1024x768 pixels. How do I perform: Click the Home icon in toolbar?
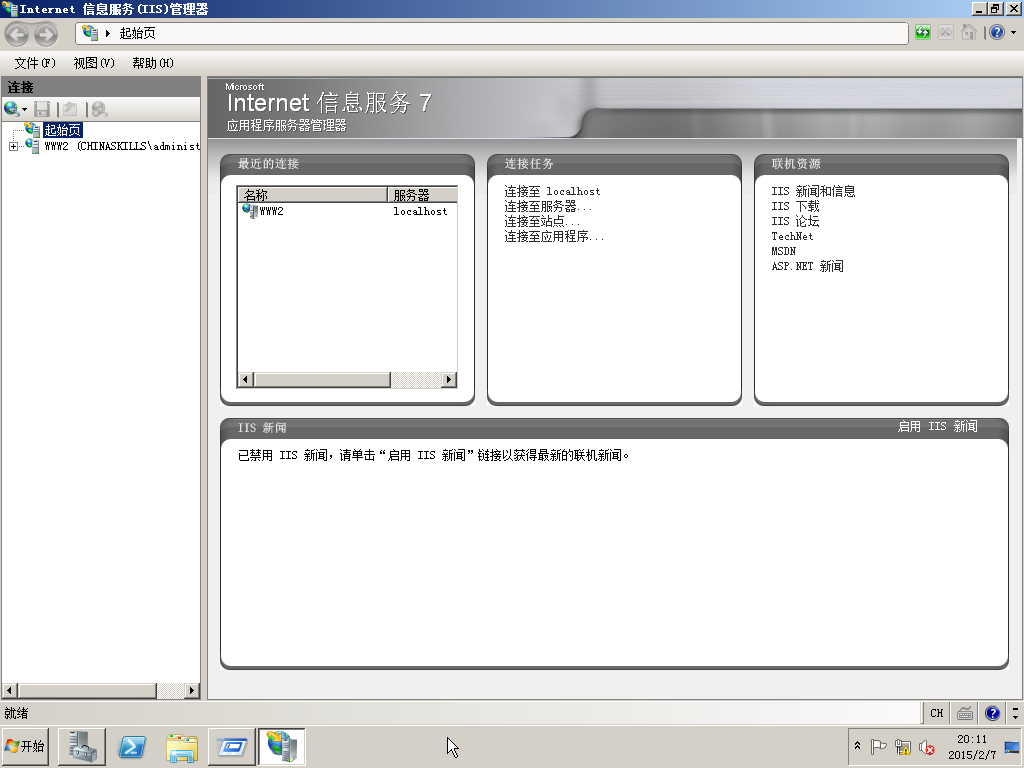(x=969, y=33)
